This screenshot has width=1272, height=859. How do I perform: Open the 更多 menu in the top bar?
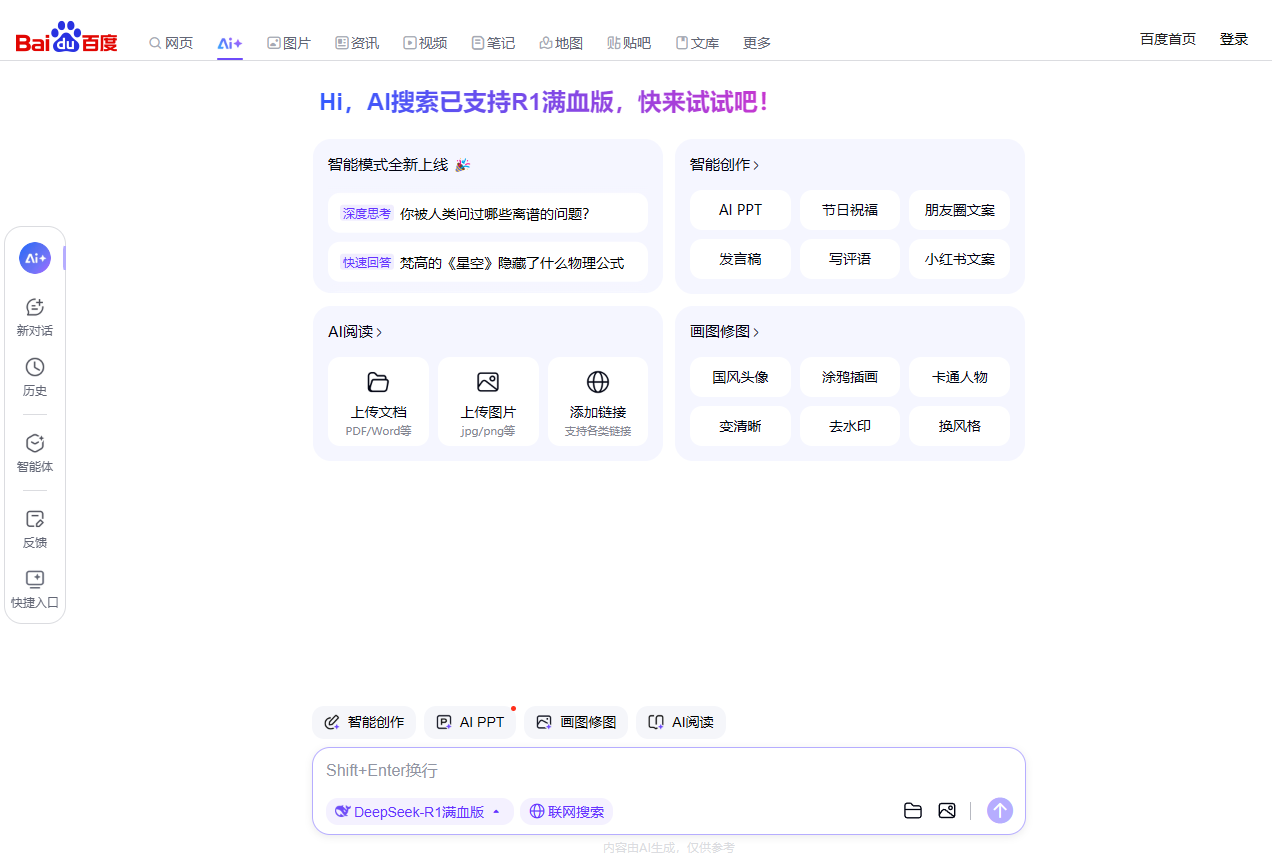pyautogui.click(x=756, y=43)
